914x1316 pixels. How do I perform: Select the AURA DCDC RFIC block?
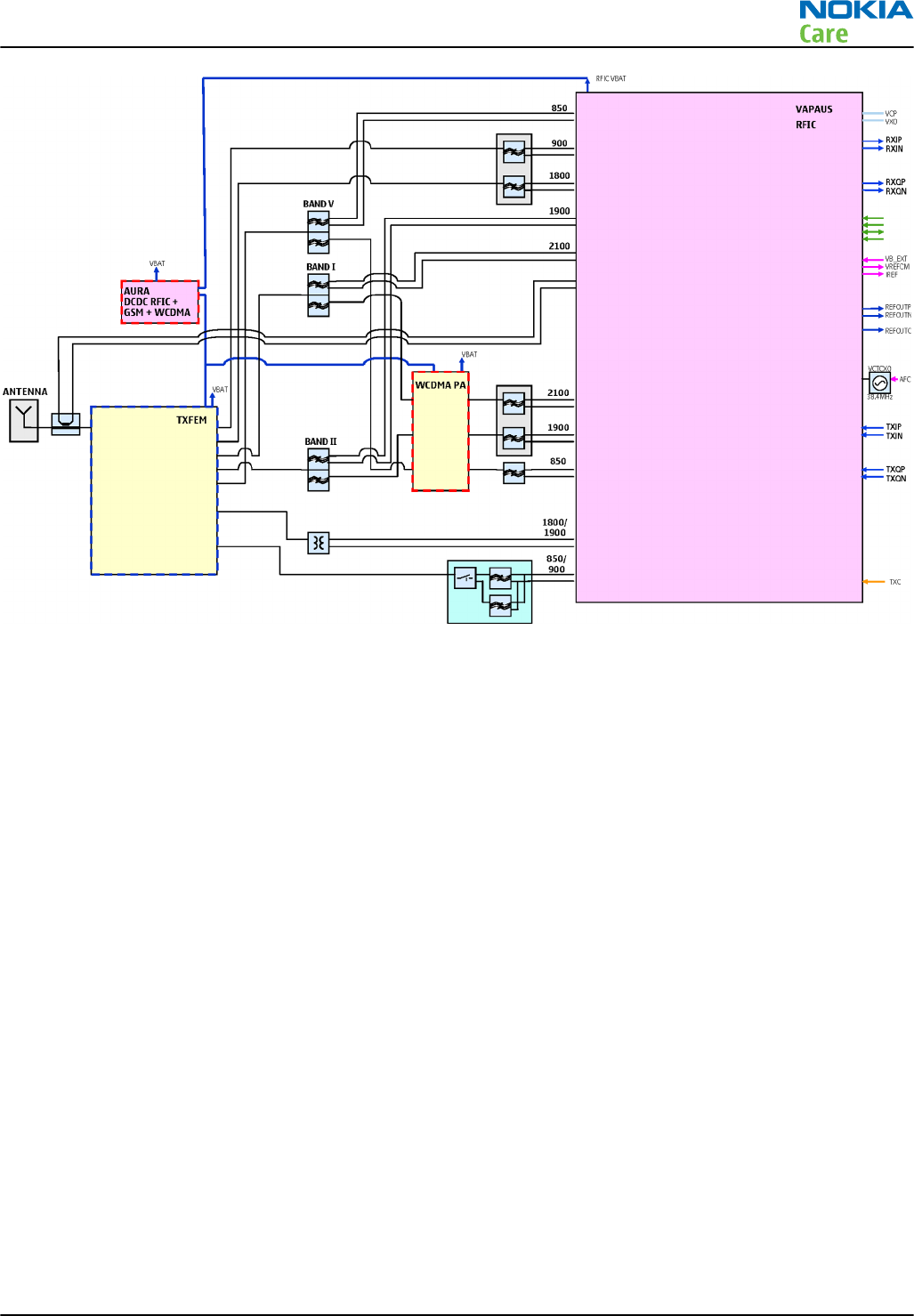pyautogui.click(x=160, y=302)
